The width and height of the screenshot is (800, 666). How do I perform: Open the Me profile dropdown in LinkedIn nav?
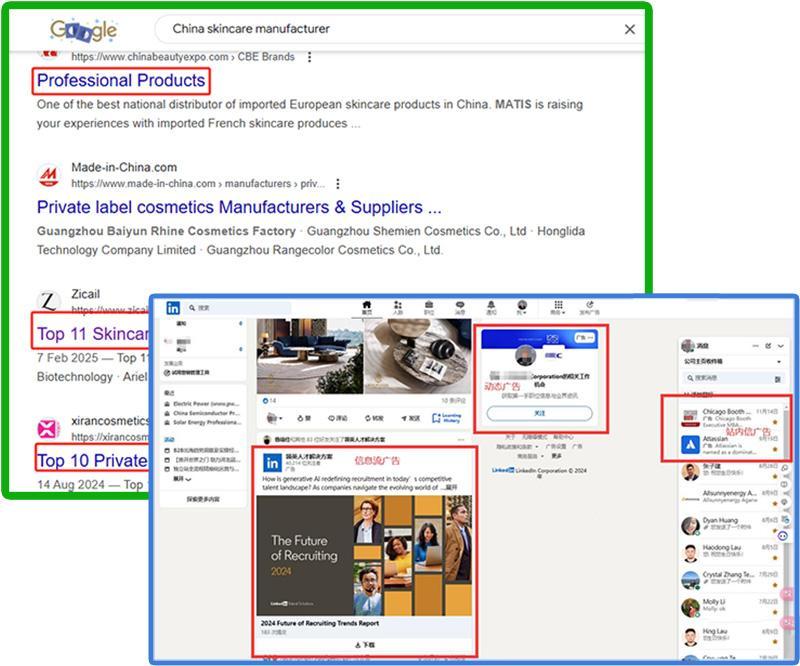click(521, 308)
